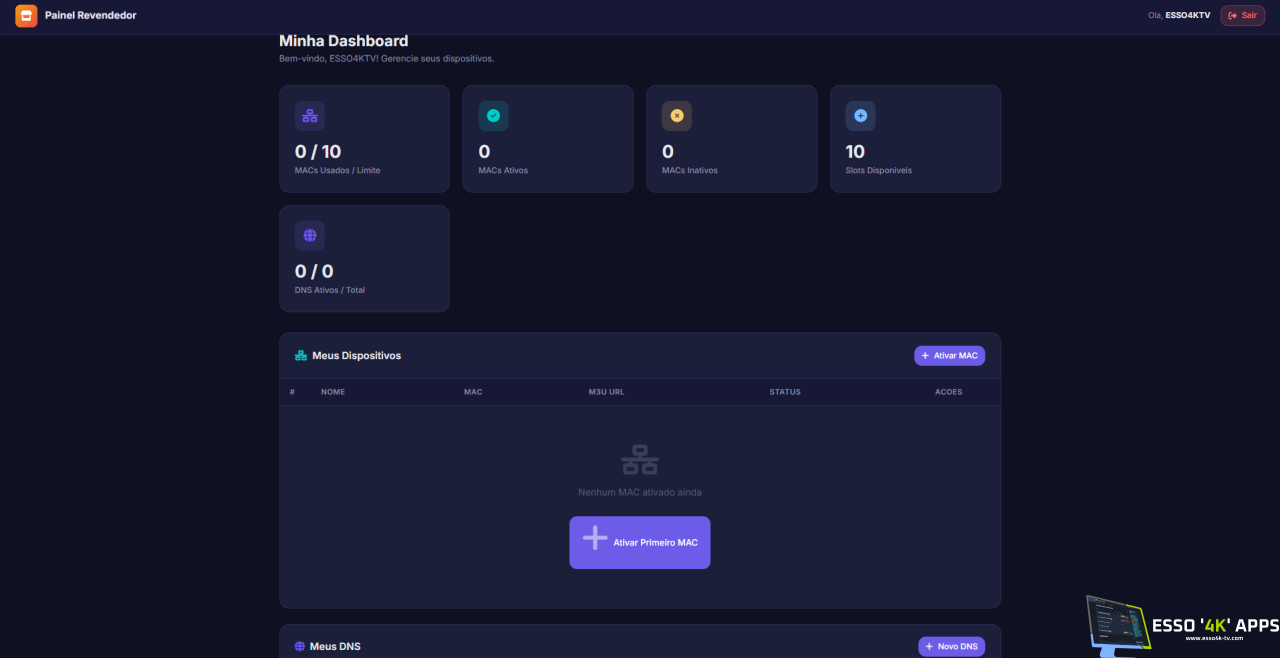Click the network icon in MACs Usados card
Screen dimensions: 1280x658
pos(310,116)
